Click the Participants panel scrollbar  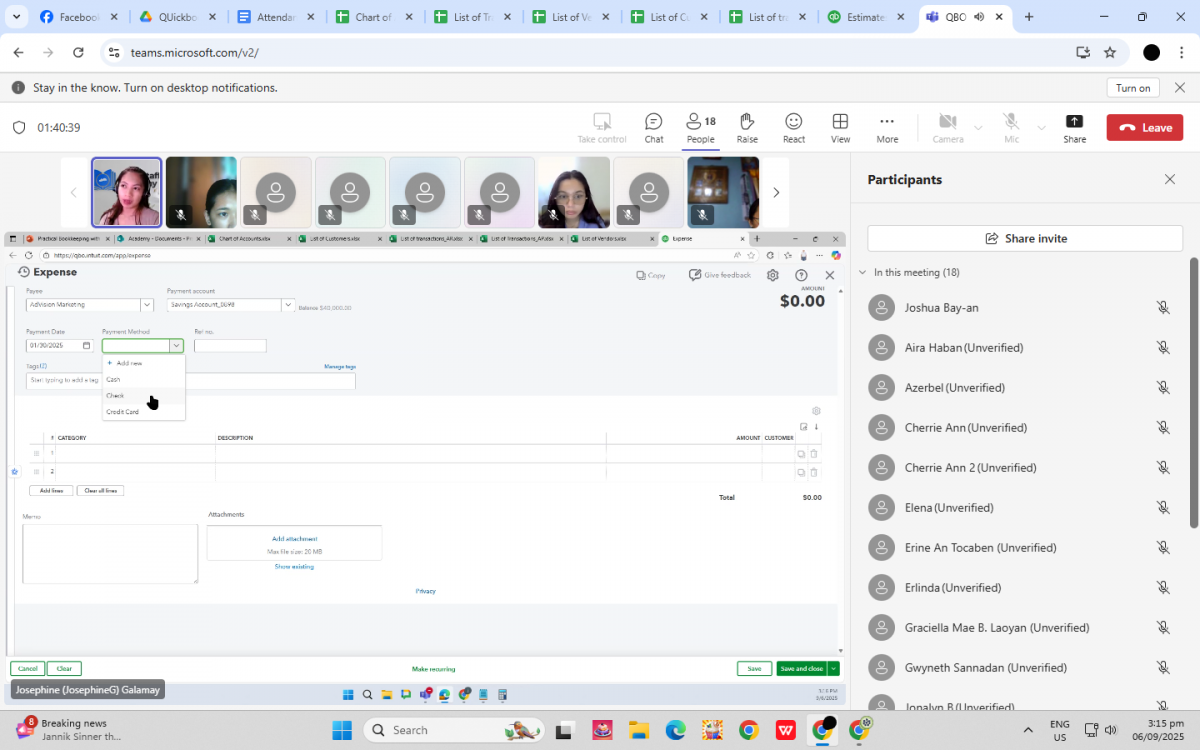[x=1193, y=390]
